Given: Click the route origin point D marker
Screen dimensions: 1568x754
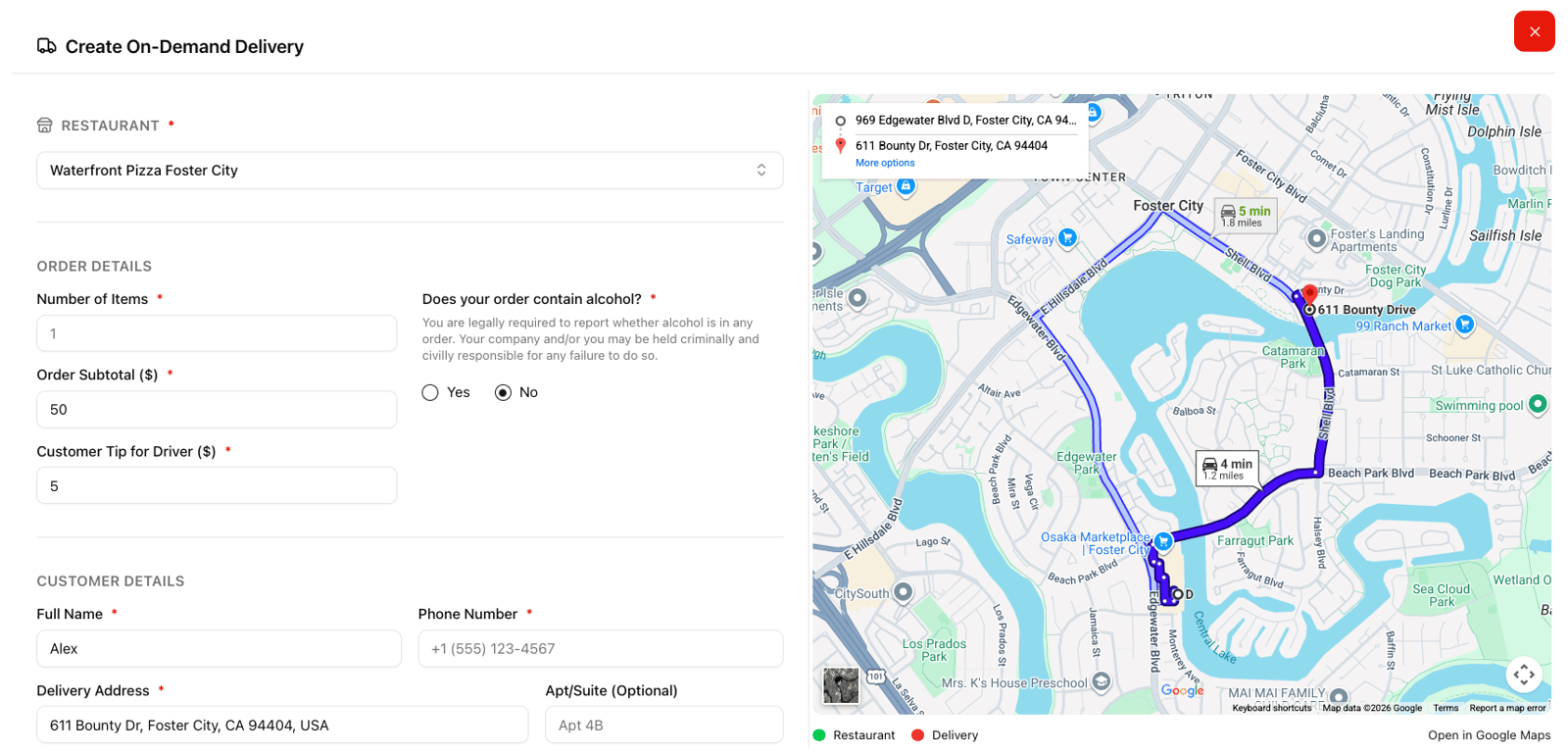Looking at the screenshot, I should (x=1178, y=594).
